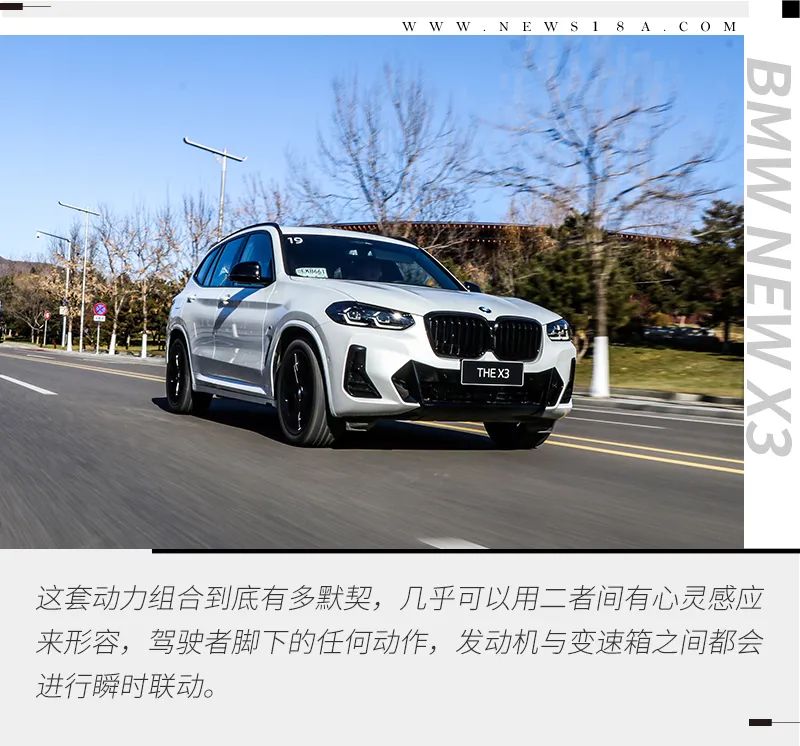
Task: Select the caption line 进行瞬时联动。
Action: point(127,686)
